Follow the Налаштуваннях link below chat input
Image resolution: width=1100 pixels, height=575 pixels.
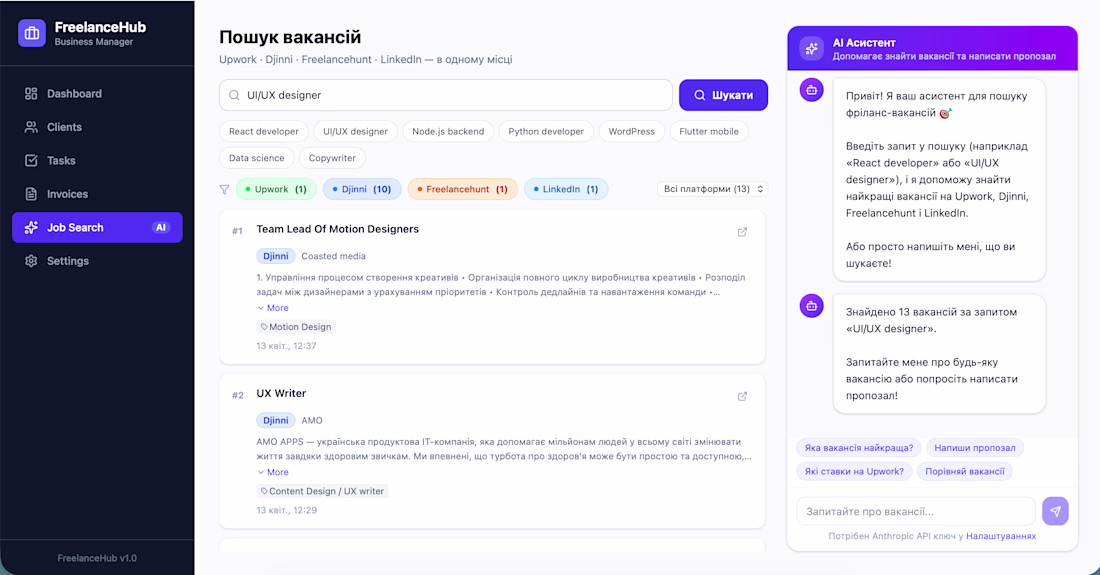[1001, 536]
